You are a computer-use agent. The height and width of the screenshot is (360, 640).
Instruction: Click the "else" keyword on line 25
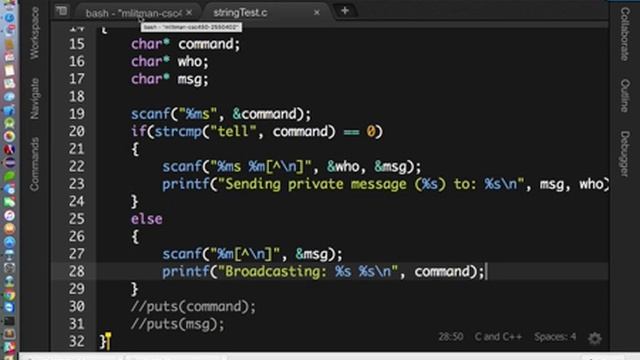(147, 219)
